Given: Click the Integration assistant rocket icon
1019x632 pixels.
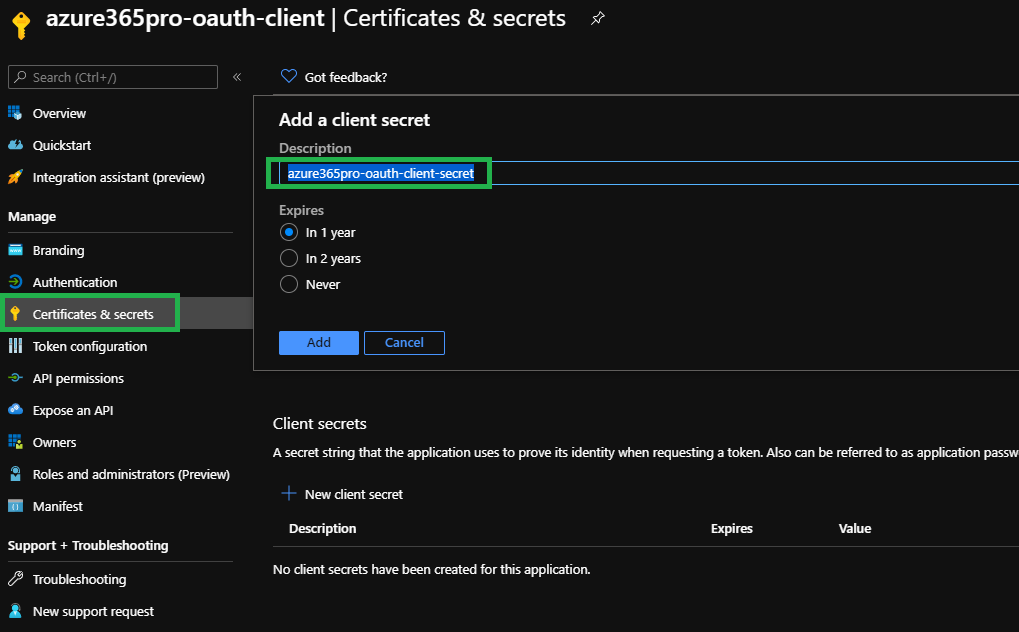Looking at the screenshot, I should coord(15,177).
